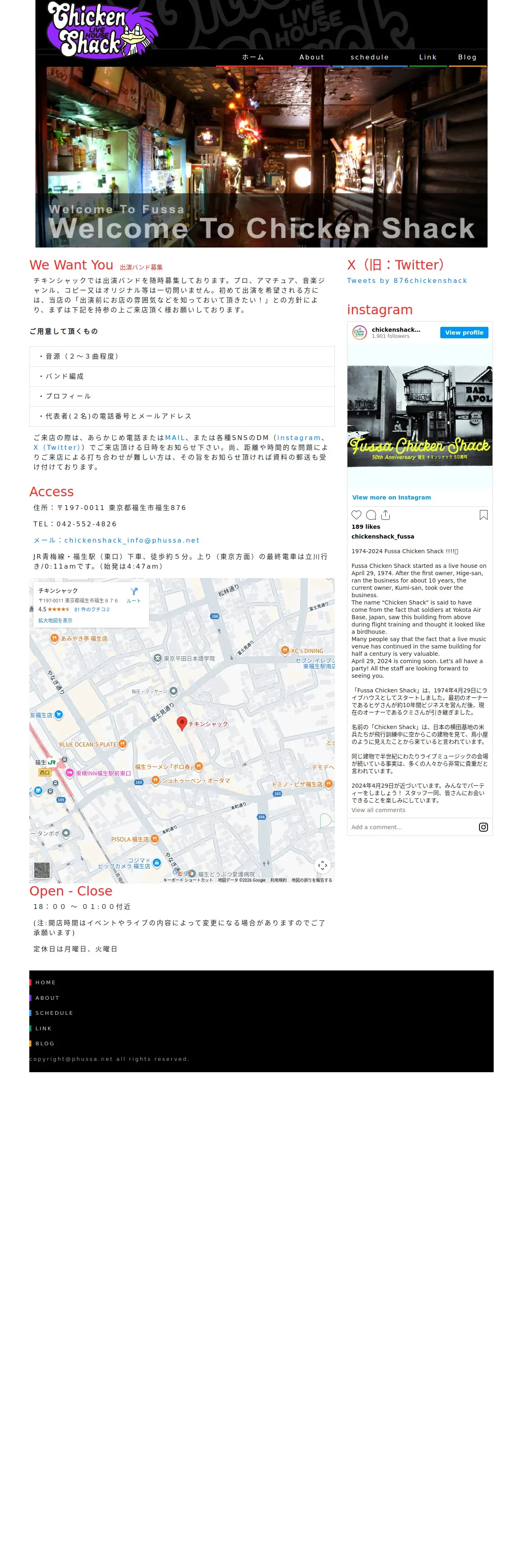The height and width of the screenshot is (1568, 523).
Task: Open 81 件のクチコミ reviews link
Action: point(92,609)
